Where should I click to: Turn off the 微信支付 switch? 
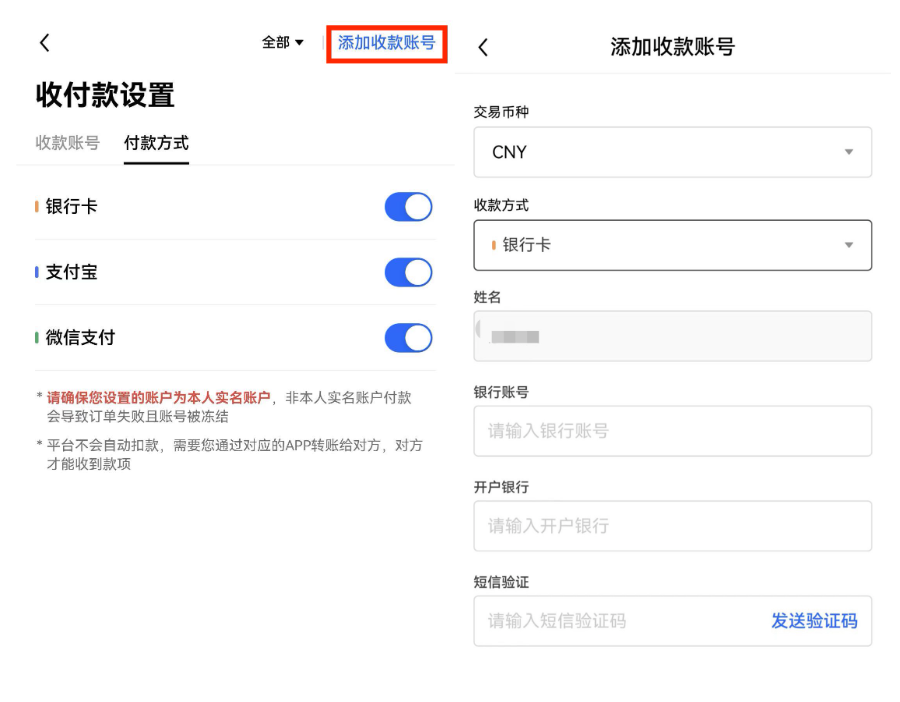tap(407, 337)
